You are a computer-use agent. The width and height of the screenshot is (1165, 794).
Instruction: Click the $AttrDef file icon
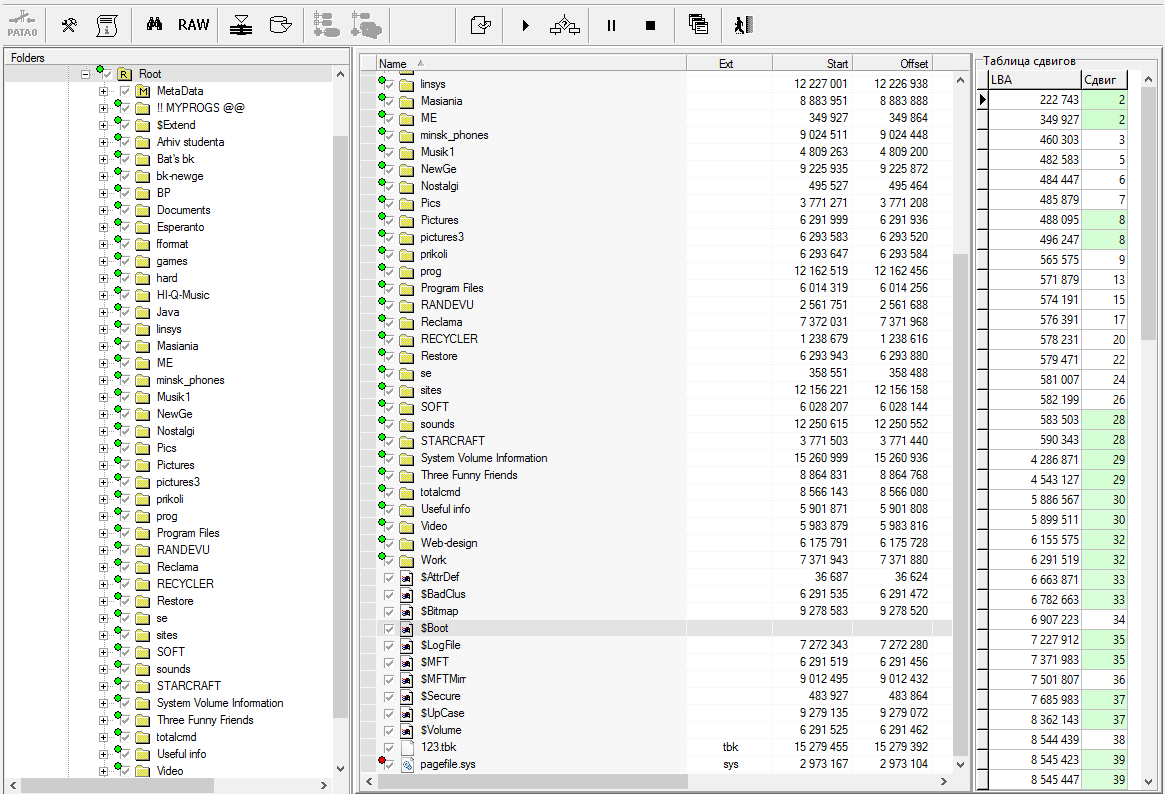(x=406, y=577)
